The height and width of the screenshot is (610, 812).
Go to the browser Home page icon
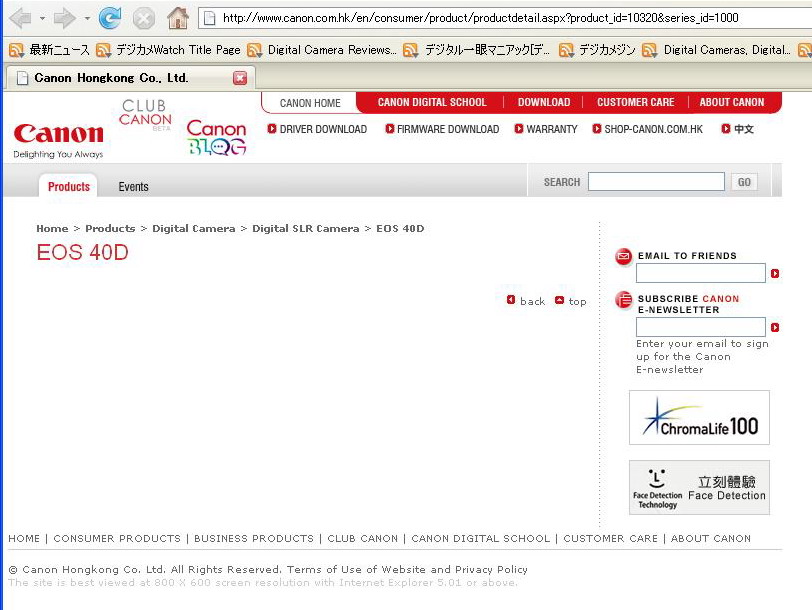pyautogui.click(x=178, y=18)
